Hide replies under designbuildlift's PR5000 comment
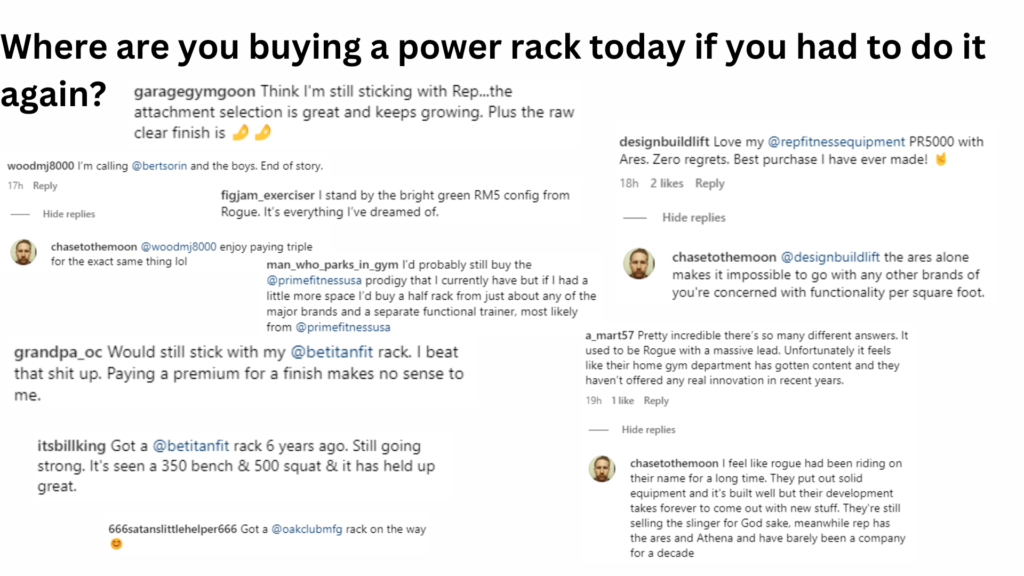Screen dimensions: 1024x576 point(693,217)
